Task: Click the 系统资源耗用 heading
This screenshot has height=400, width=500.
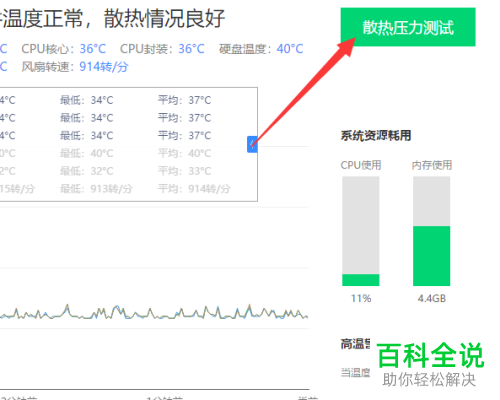Action: (376, 135)
